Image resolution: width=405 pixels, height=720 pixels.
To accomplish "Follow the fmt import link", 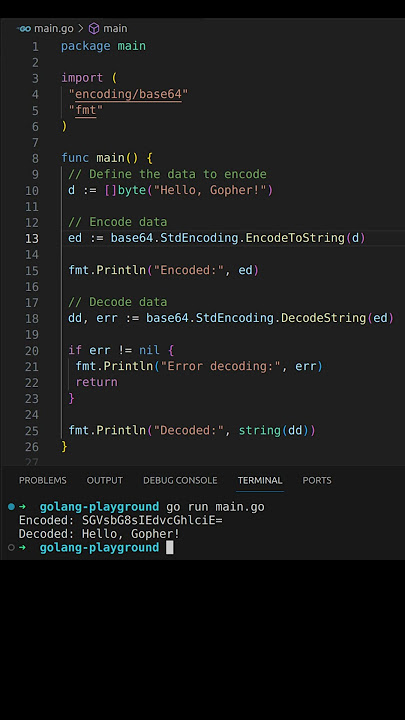I will point(86,110).
